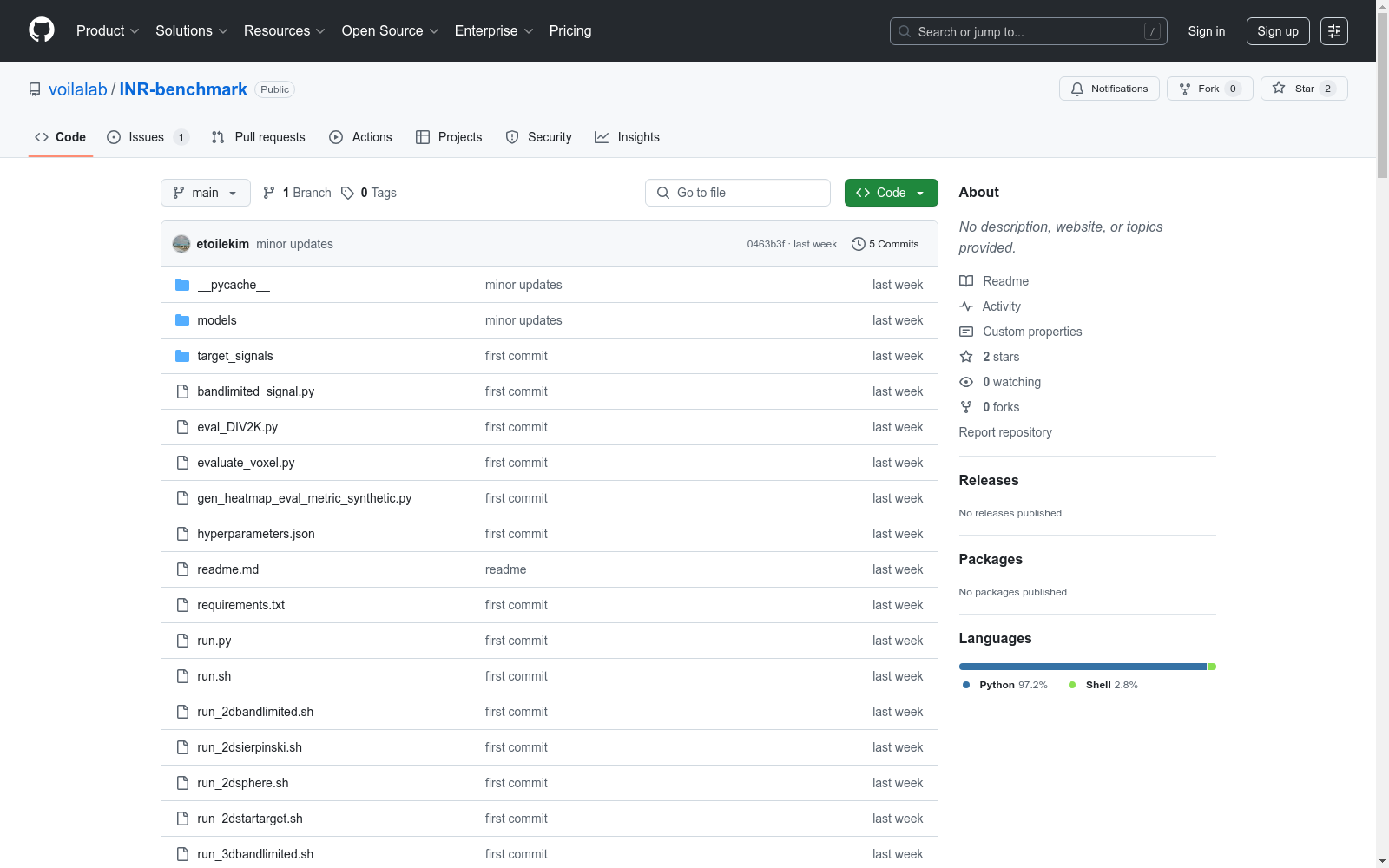The height and width of the screenshot is (868, 1389).
Task: Switch to the Projects tab
Action: point(449,137)
